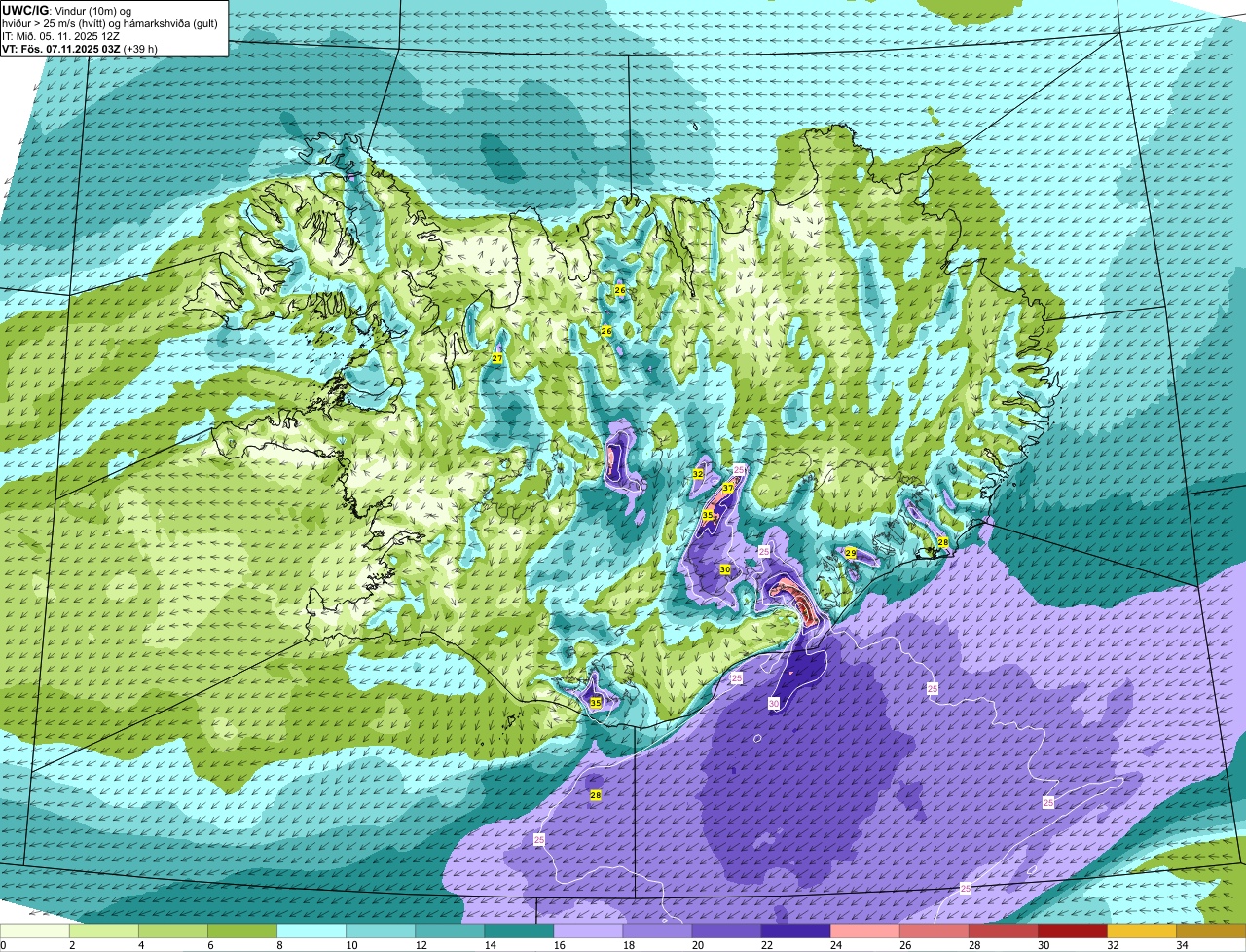Click the text 'hviður > 25 m/s (hvítt) og hámarkshviða (gult)'
This screenshot has height=952, width=1246.
coord(111,22)
